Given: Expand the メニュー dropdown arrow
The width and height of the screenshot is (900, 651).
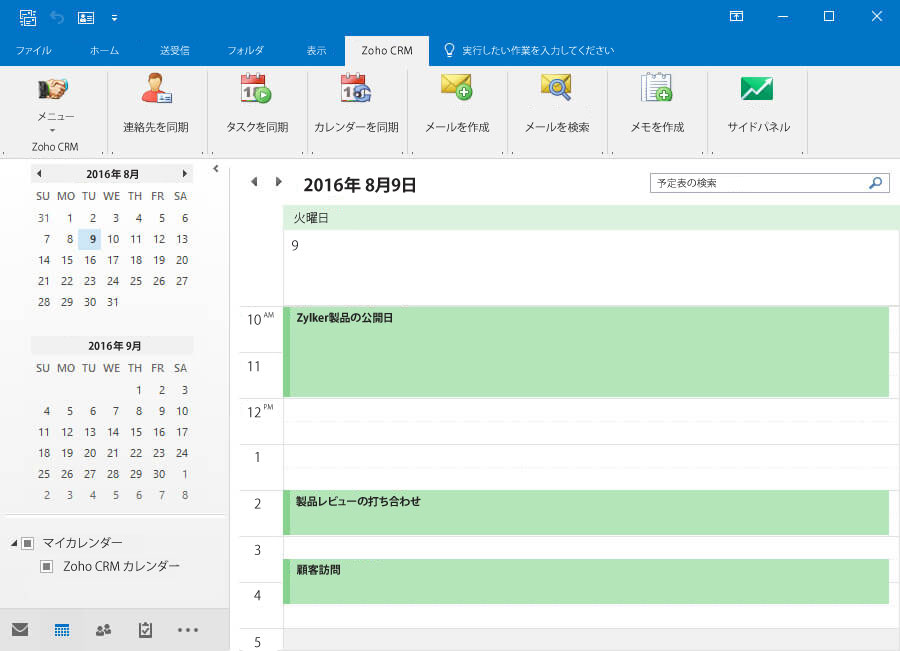Looking at the screenshot, I should pyautogui.click(x=53, y=130).
